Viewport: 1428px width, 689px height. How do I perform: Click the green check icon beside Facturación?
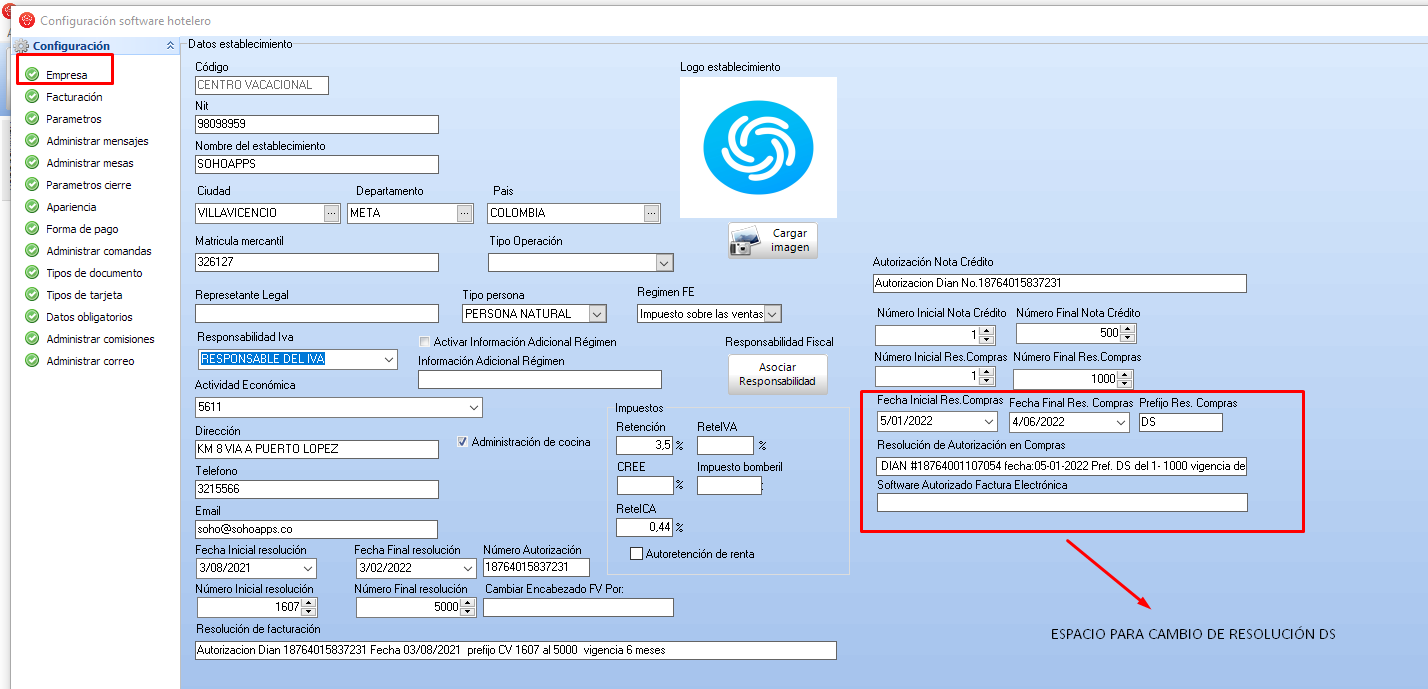32,97
